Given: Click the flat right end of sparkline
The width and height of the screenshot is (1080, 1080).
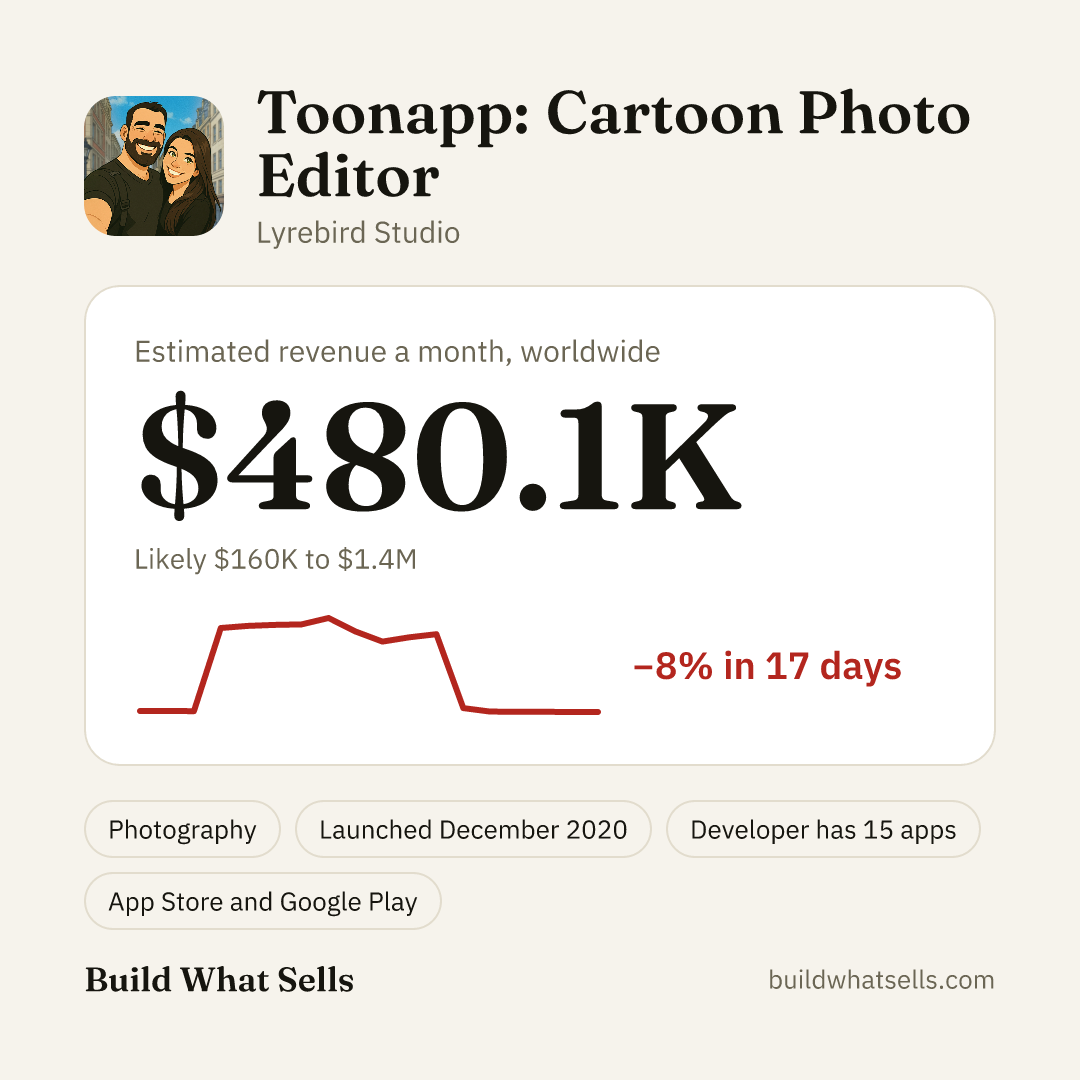Looking at the screenshot, I should [544, 712].
